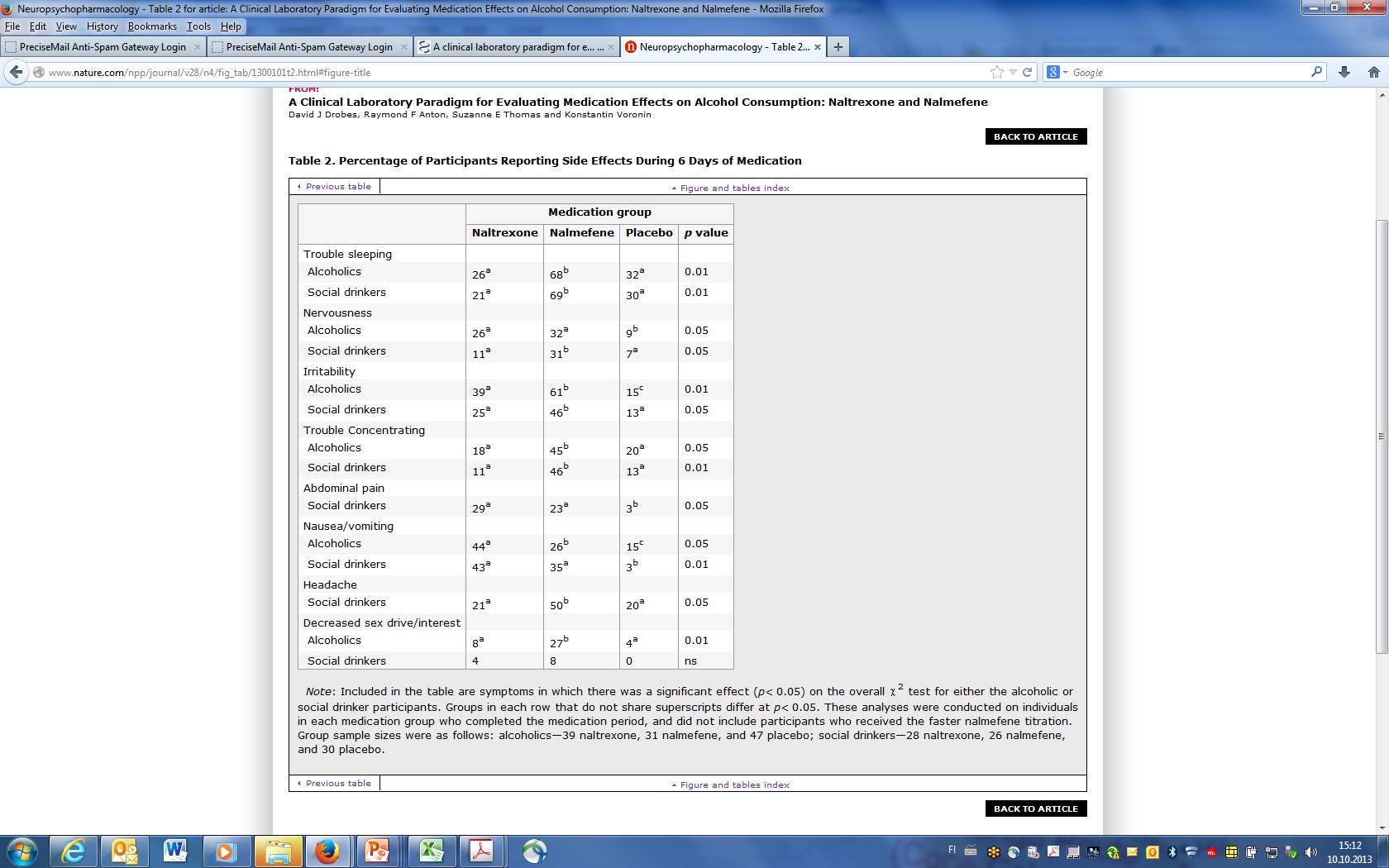Click the search magnifier icon

coord(1316,72)
